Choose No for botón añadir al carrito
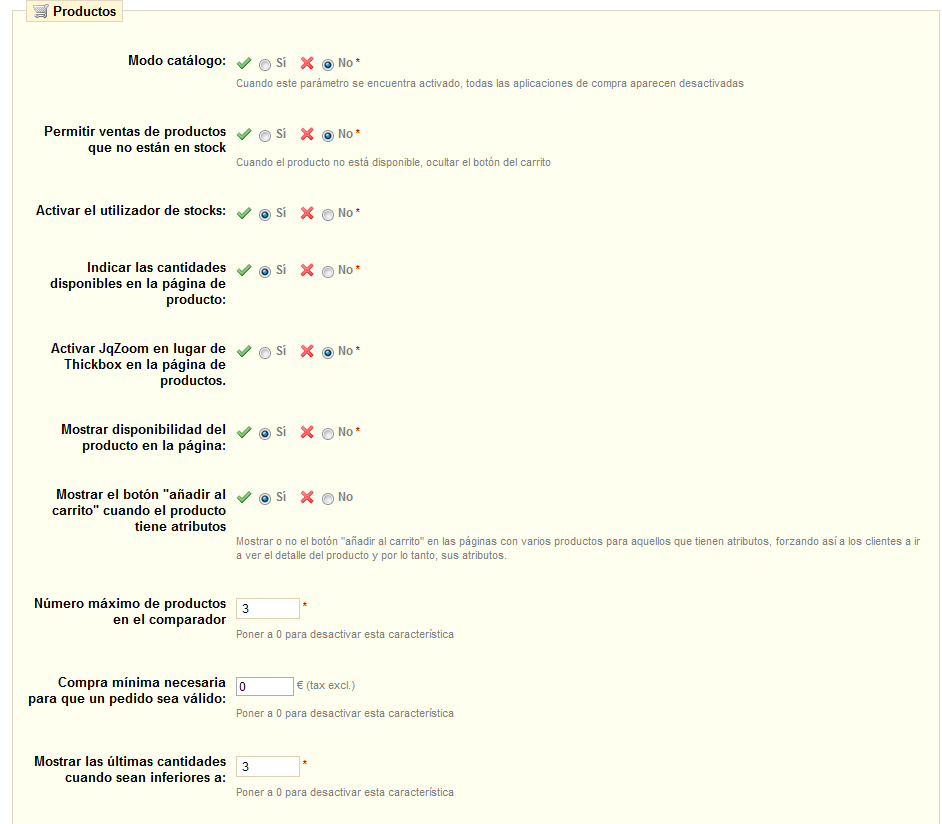The width and height of the screenshot is (942, 824). pos(327,498)
